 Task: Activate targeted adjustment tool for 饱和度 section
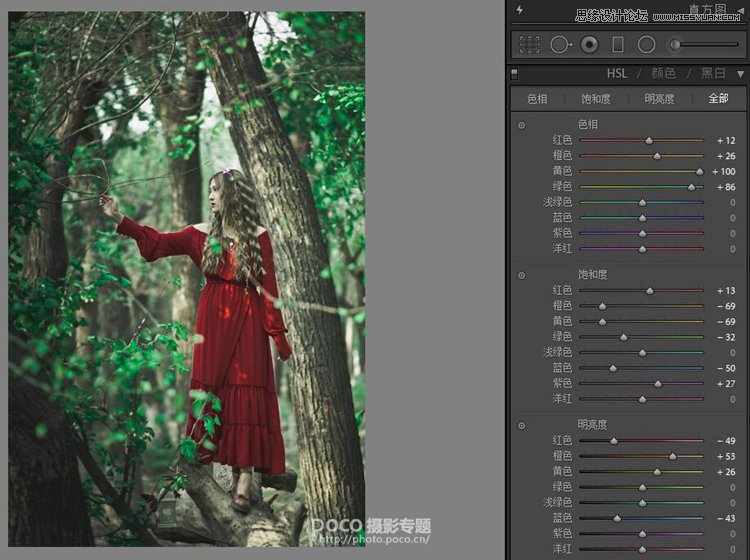click(x=521, y=275)
